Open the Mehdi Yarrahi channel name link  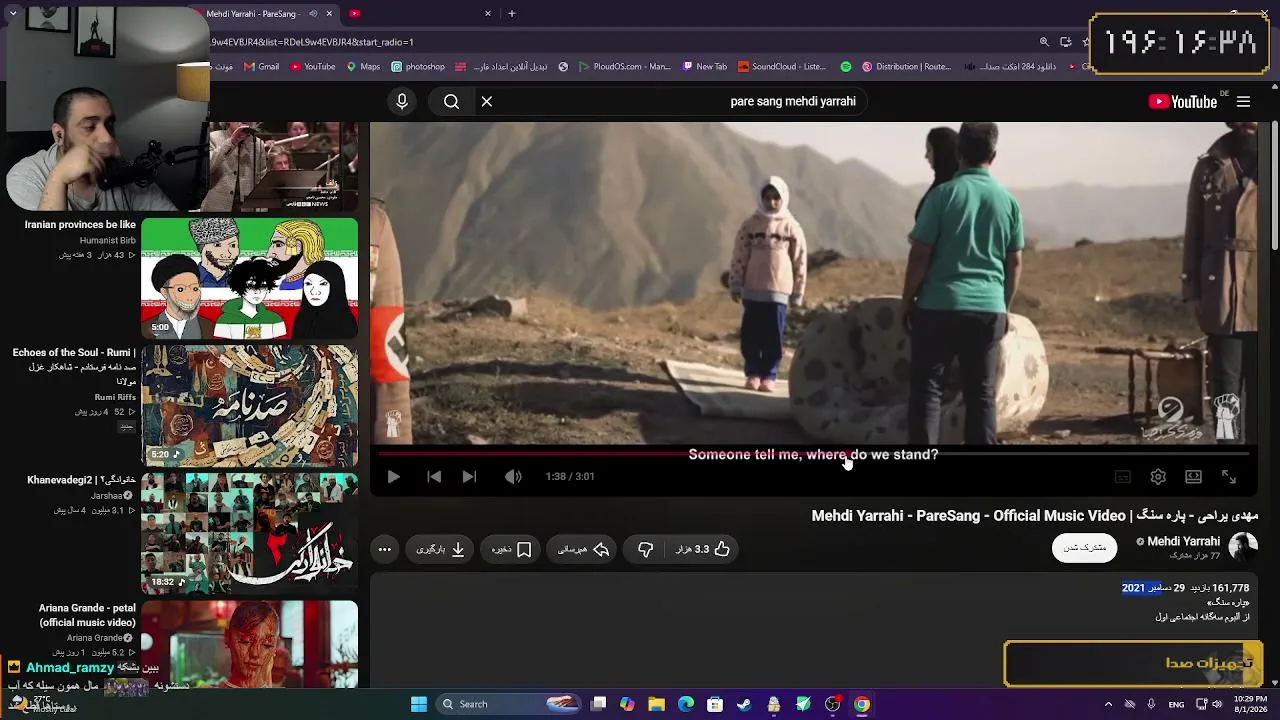(x=1183, y=541)
